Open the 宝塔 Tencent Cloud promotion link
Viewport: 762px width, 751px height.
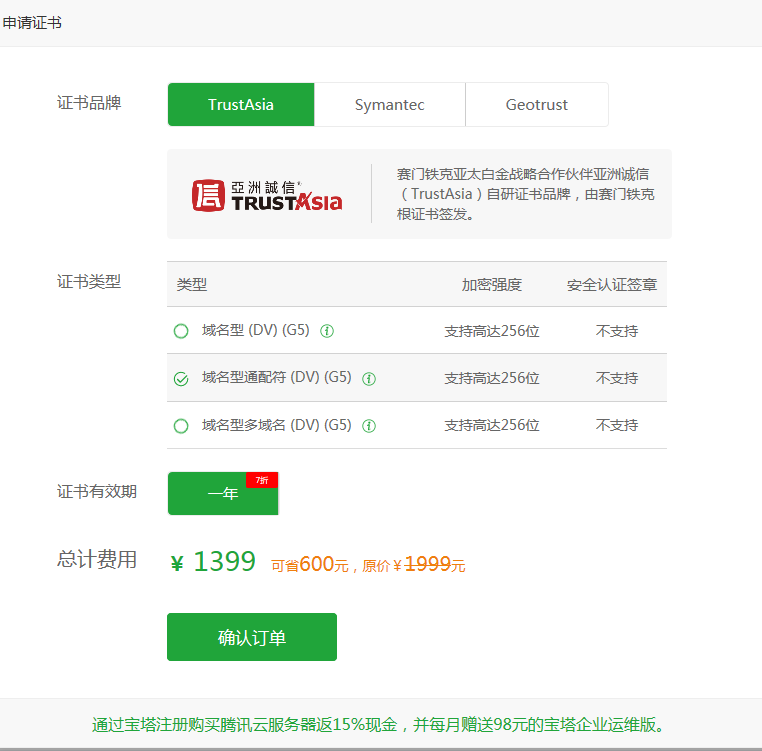378,725
